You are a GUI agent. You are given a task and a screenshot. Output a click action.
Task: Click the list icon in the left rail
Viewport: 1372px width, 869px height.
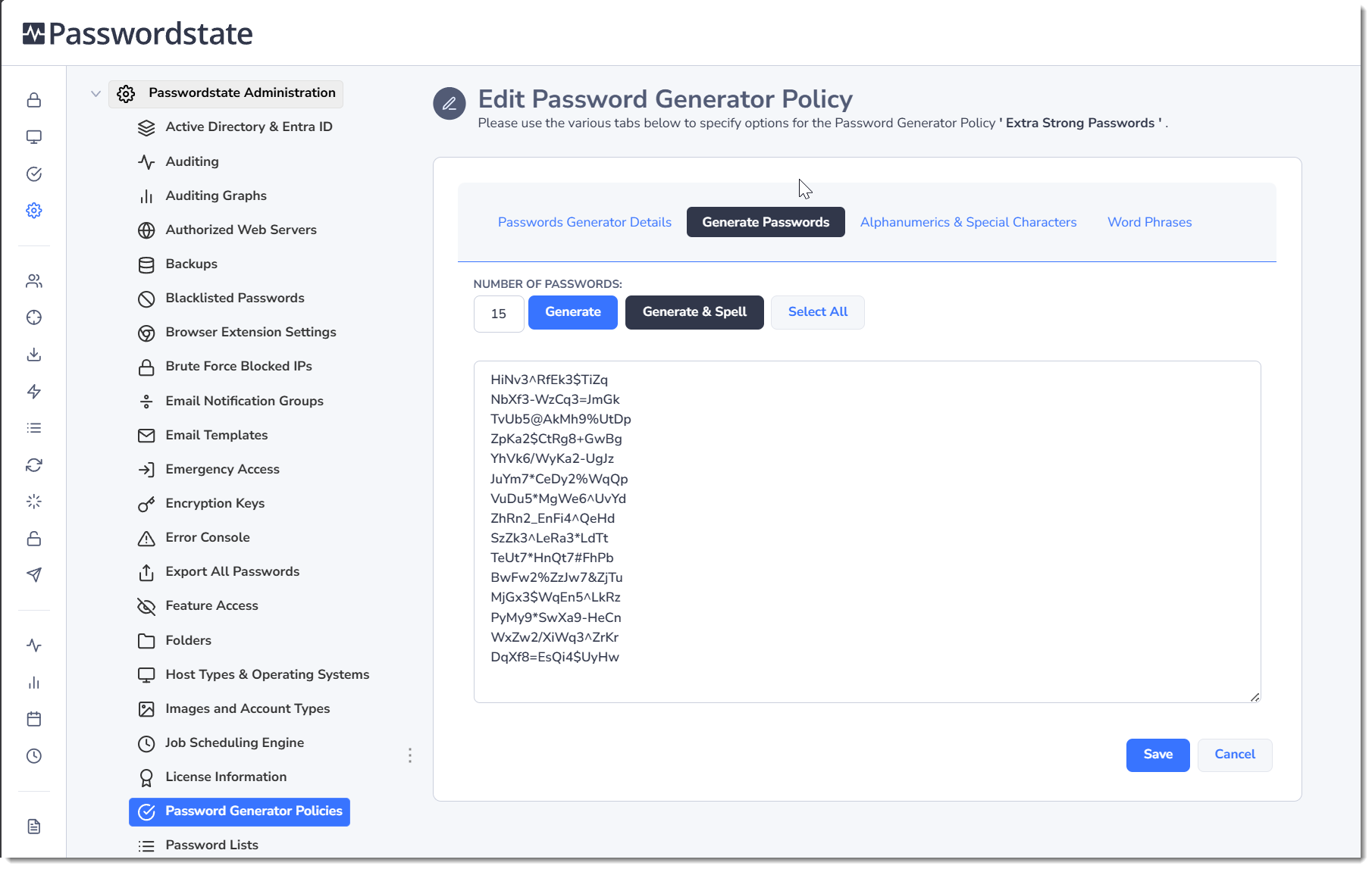(34, 428)
